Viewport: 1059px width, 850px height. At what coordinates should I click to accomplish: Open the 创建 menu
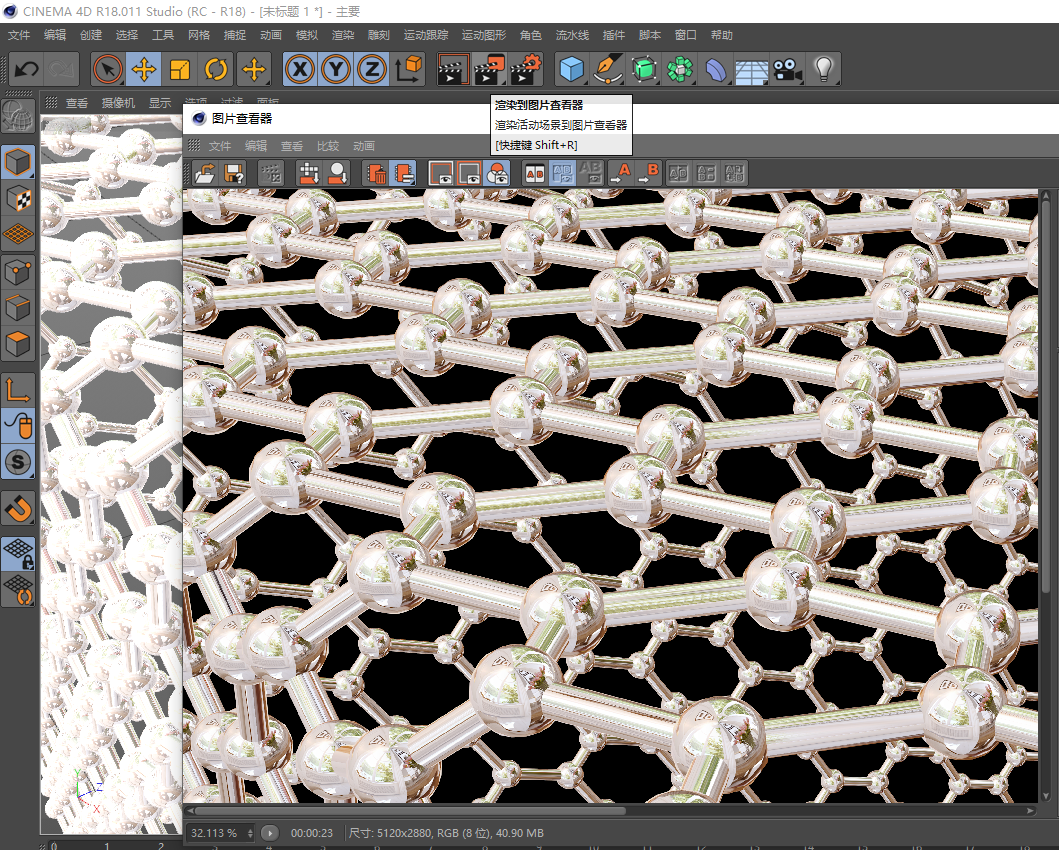coord(91,35)
